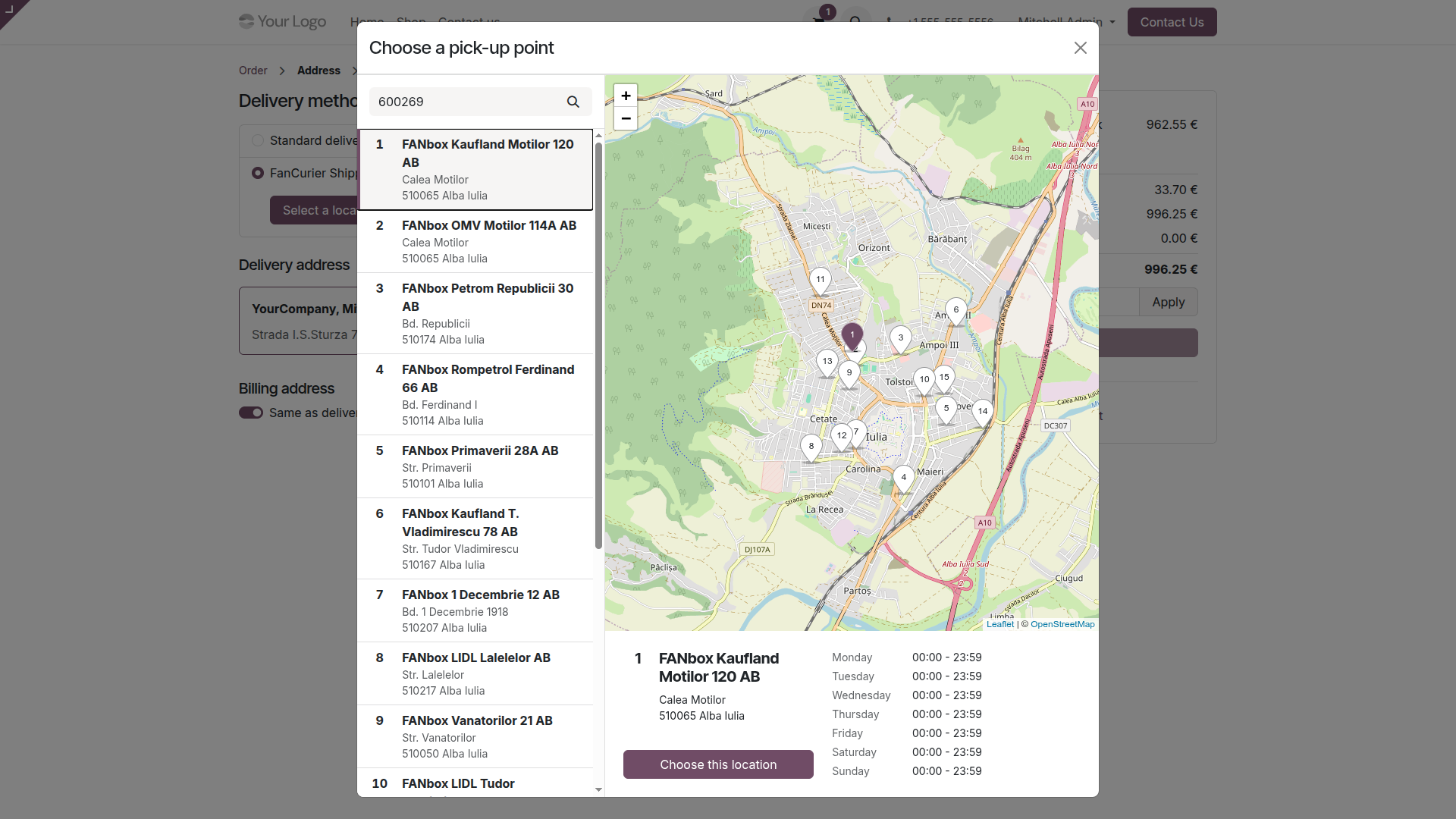Close the pick-up point dialog

1081,48
